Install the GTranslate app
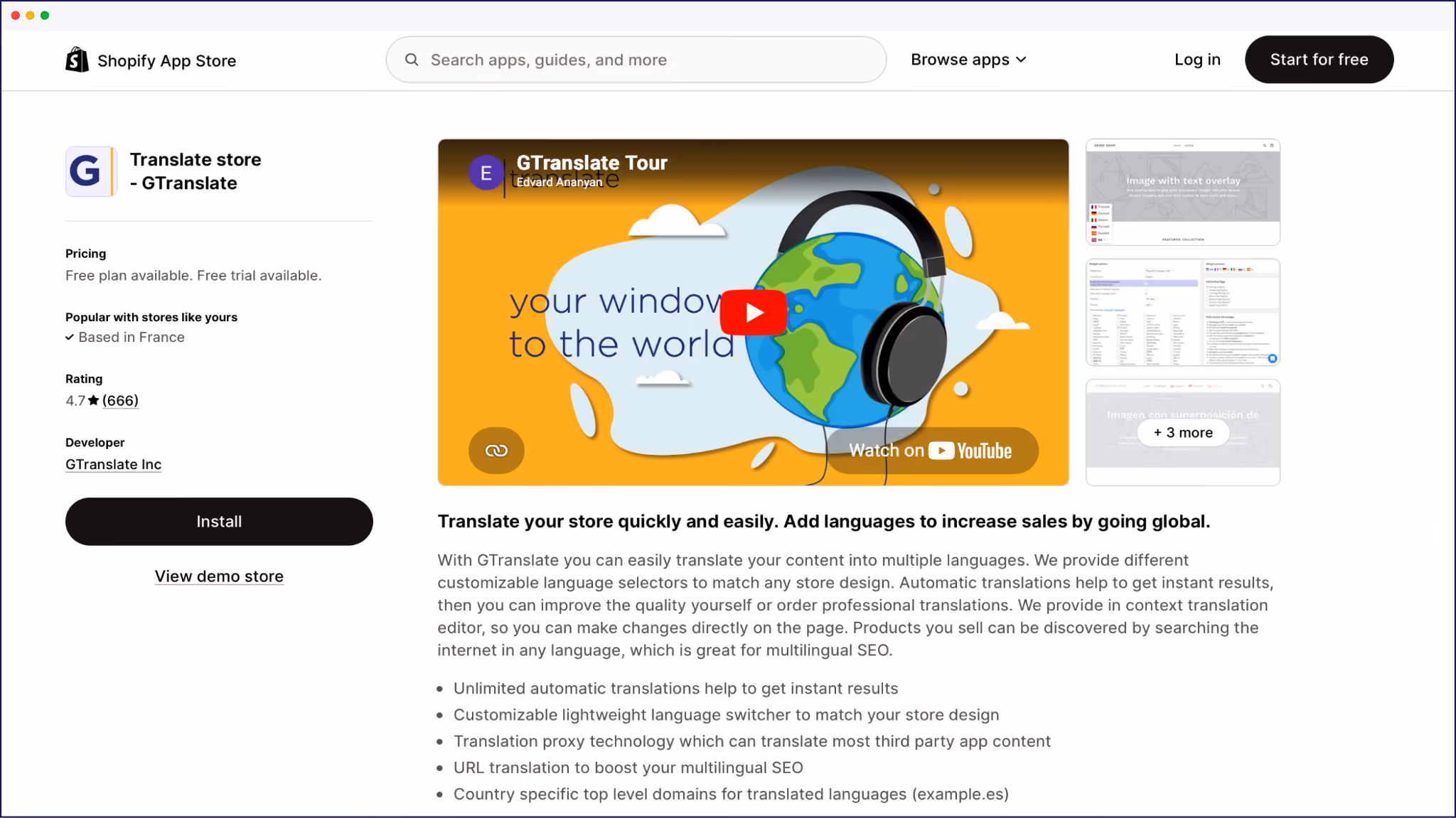The image size is (1456, 818). pyautogui.click(x=219, y=522)
